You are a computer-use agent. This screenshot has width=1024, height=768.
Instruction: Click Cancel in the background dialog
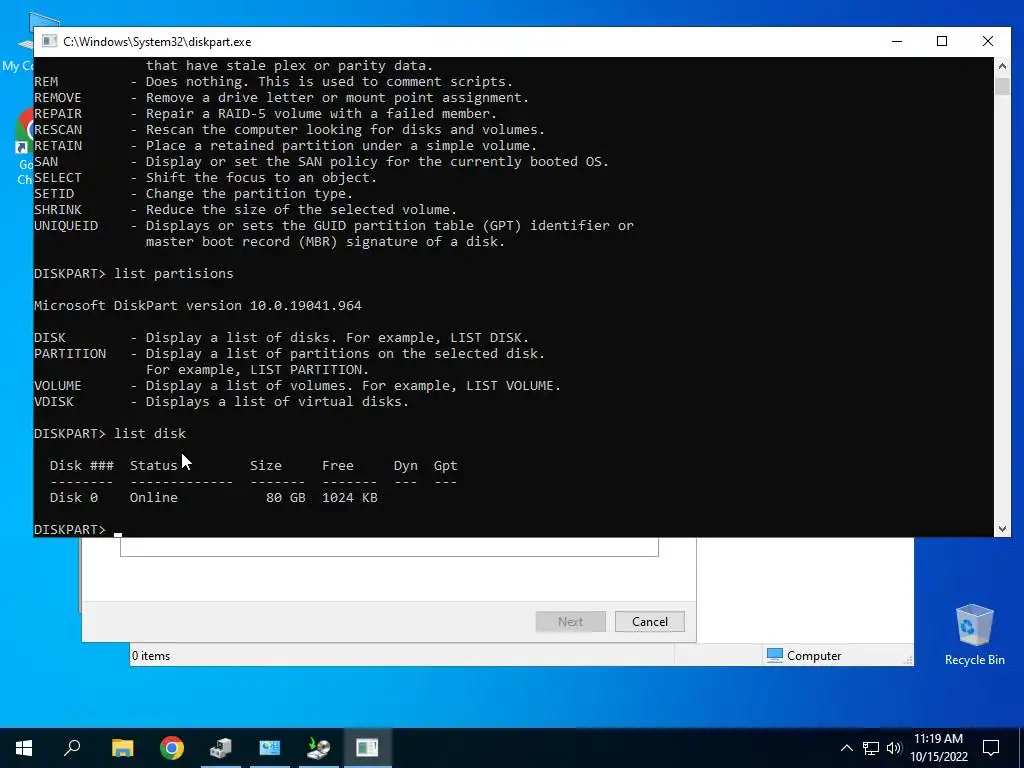[x=650, y=622]
